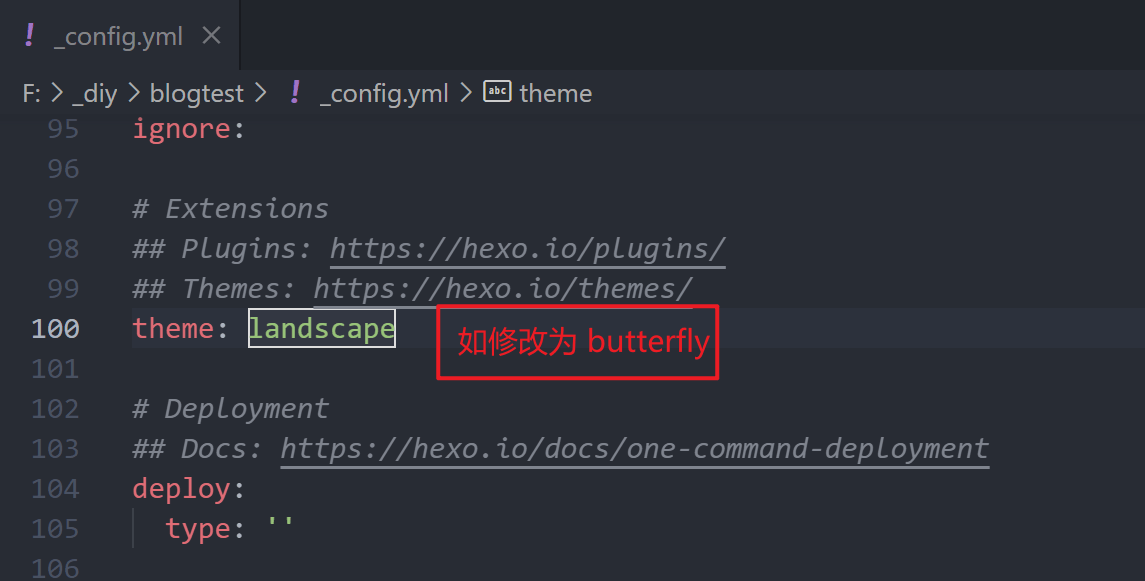
Task: Click the theme symbol icon in breadcrumb
Action: [497, 92]
